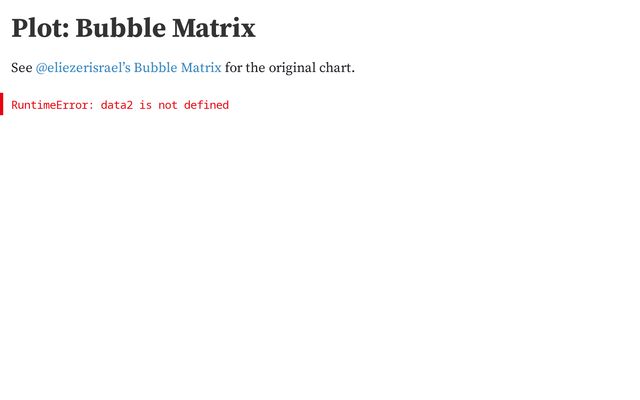This screenshot has width=640, height=400.
Task: Click the red vertical bar beside the error
Action: tap(2, 104)
